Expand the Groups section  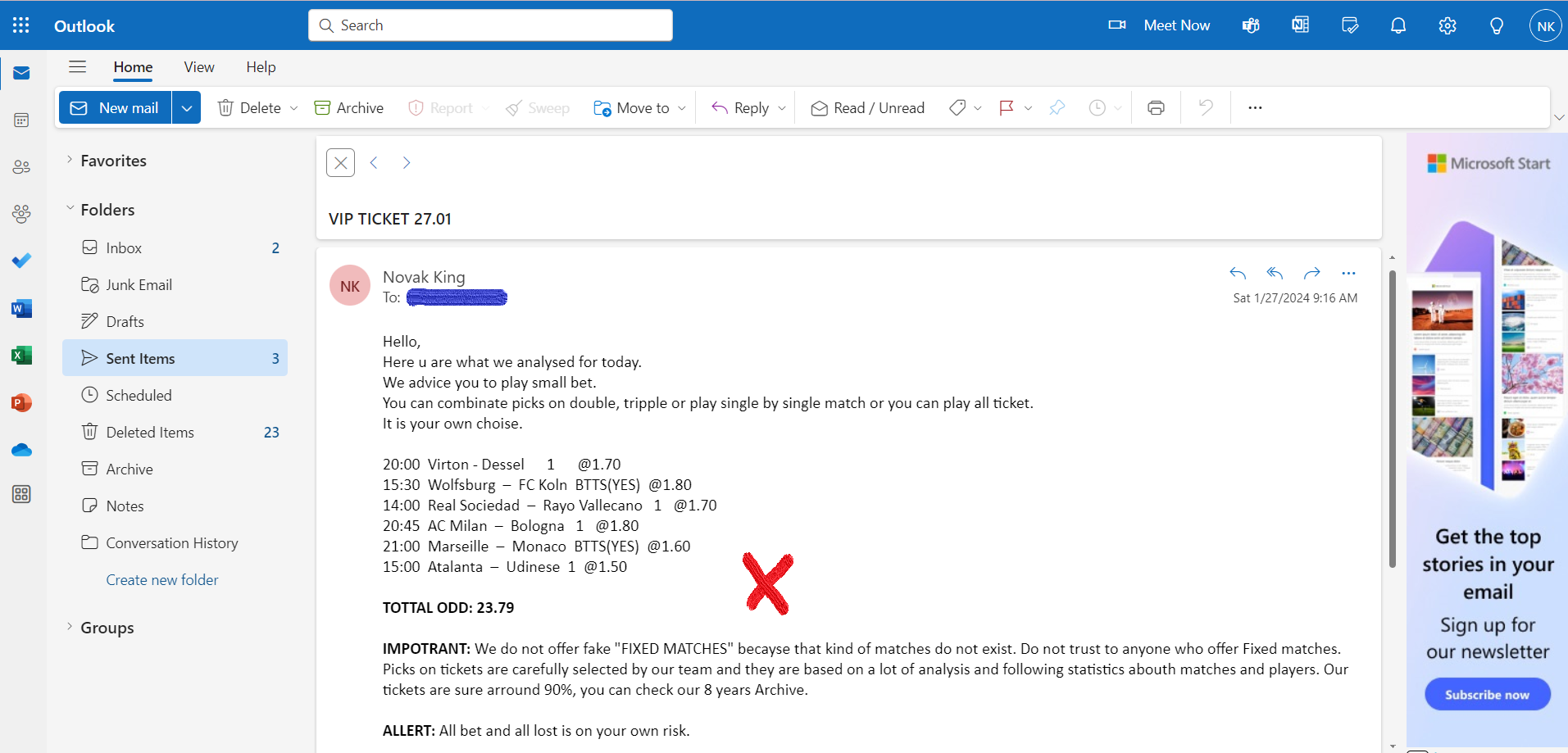point(70,627)
